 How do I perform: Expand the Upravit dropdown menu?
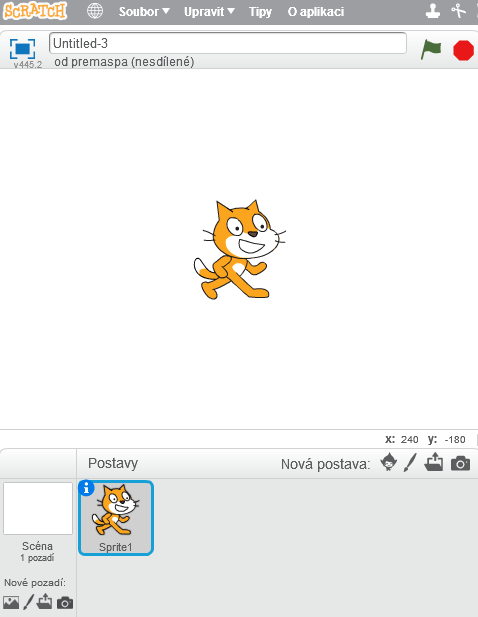209,12
